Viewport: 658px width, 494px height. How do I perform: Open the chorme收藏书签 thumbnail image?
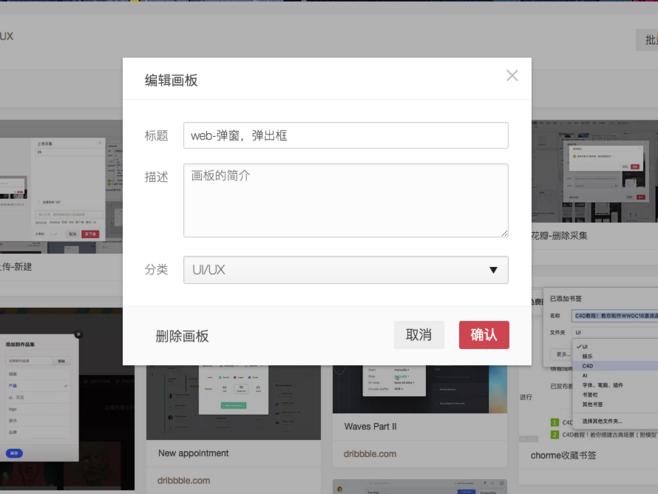[588, 365]
